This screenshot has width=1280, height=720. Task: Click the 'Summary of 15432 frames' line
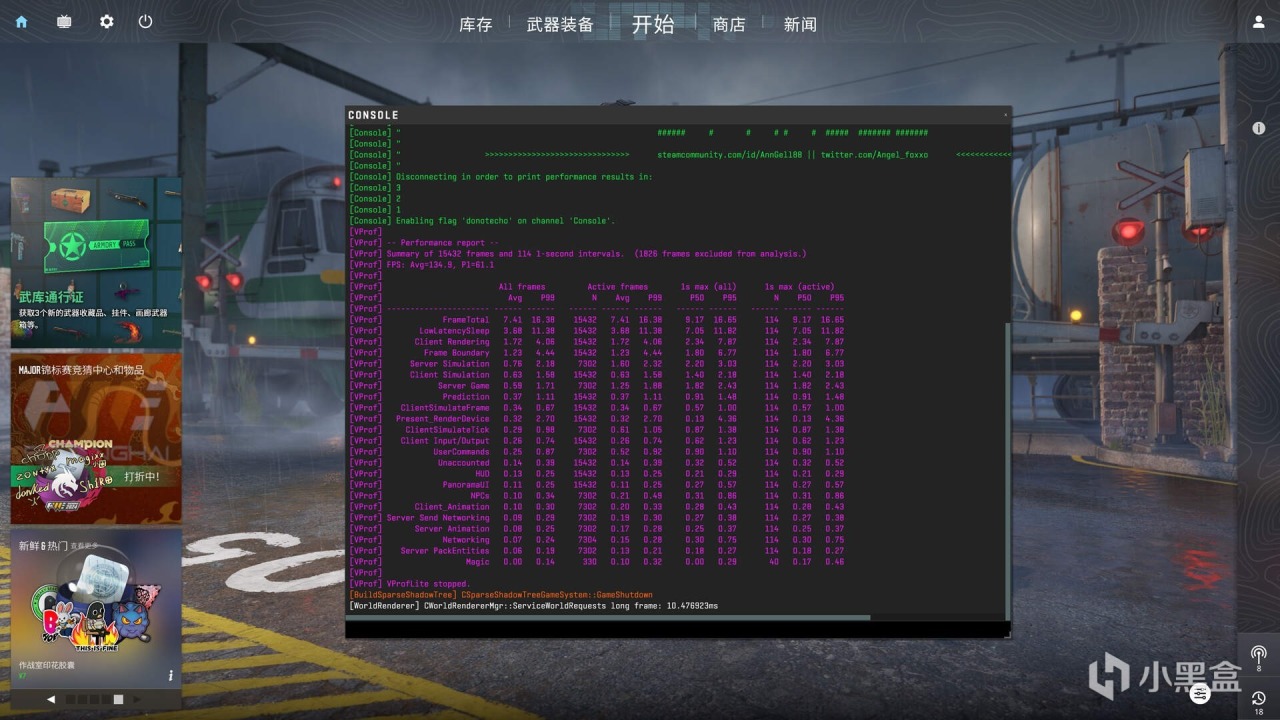pos(577,254)
